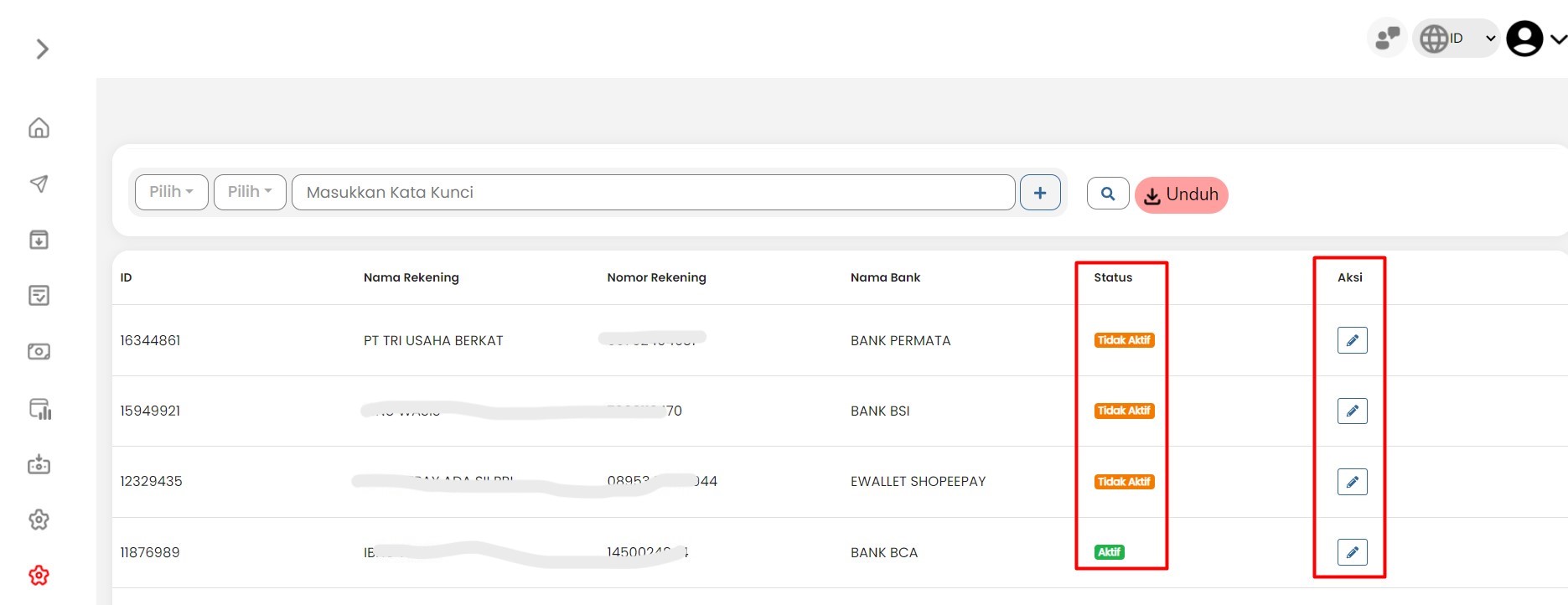1568x605 pixels.
Task: Expand the sidebar with chevron arrow
Action: [x=42, y=49]
